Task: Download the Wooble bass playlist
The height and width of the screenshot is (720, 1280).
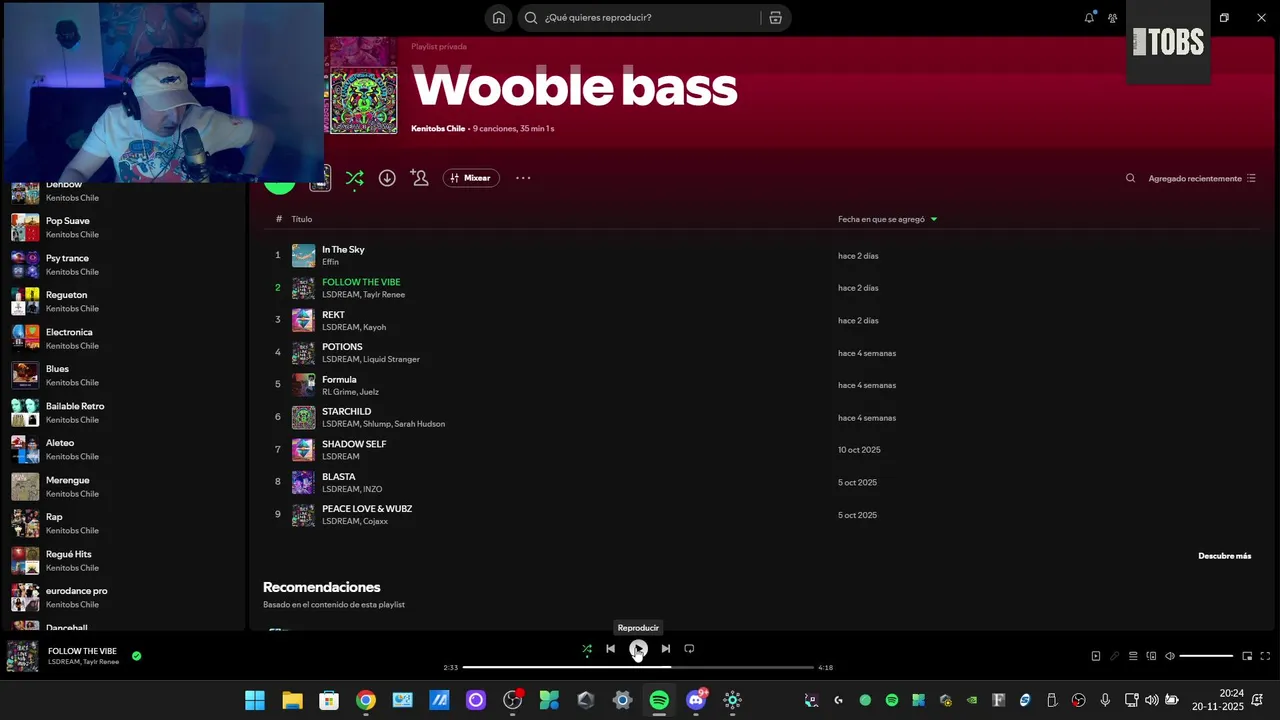Action: click(387, 178)
